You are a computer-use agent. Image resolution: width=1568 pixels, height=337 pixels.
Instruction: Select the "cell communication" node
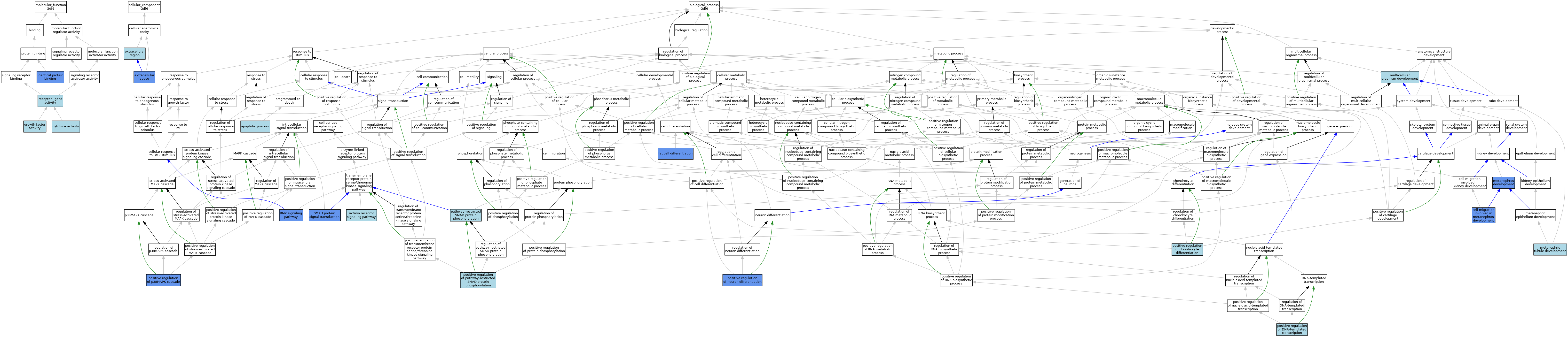pos(432,77)
